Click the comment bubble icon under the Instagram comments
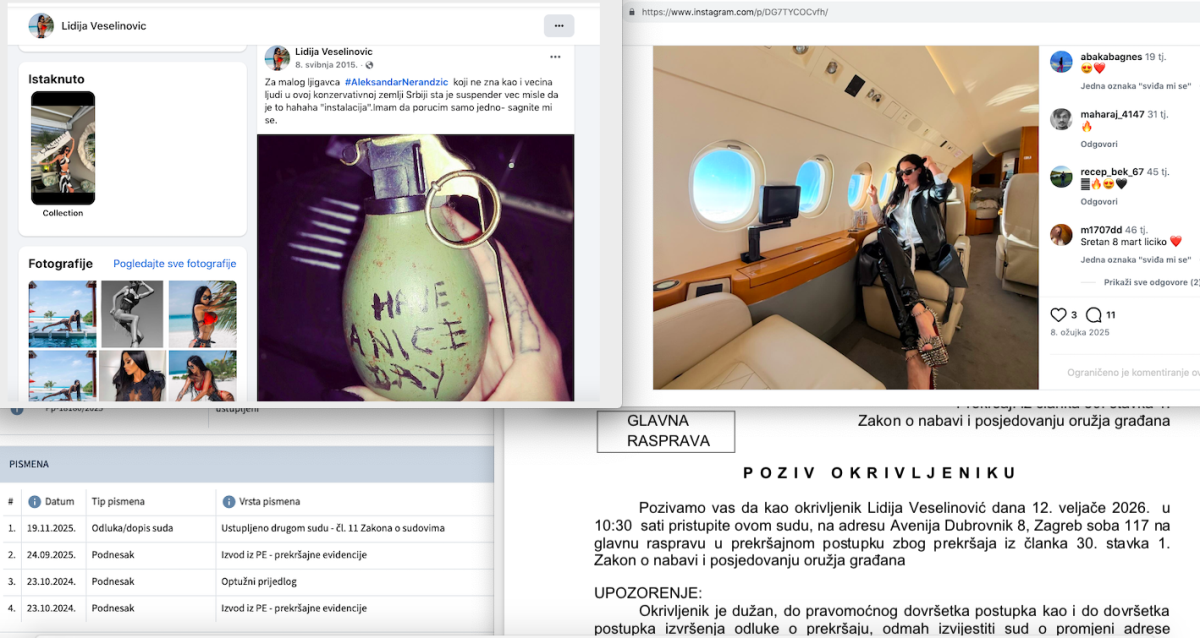The image size is (1200, 638). (1094, 315)
